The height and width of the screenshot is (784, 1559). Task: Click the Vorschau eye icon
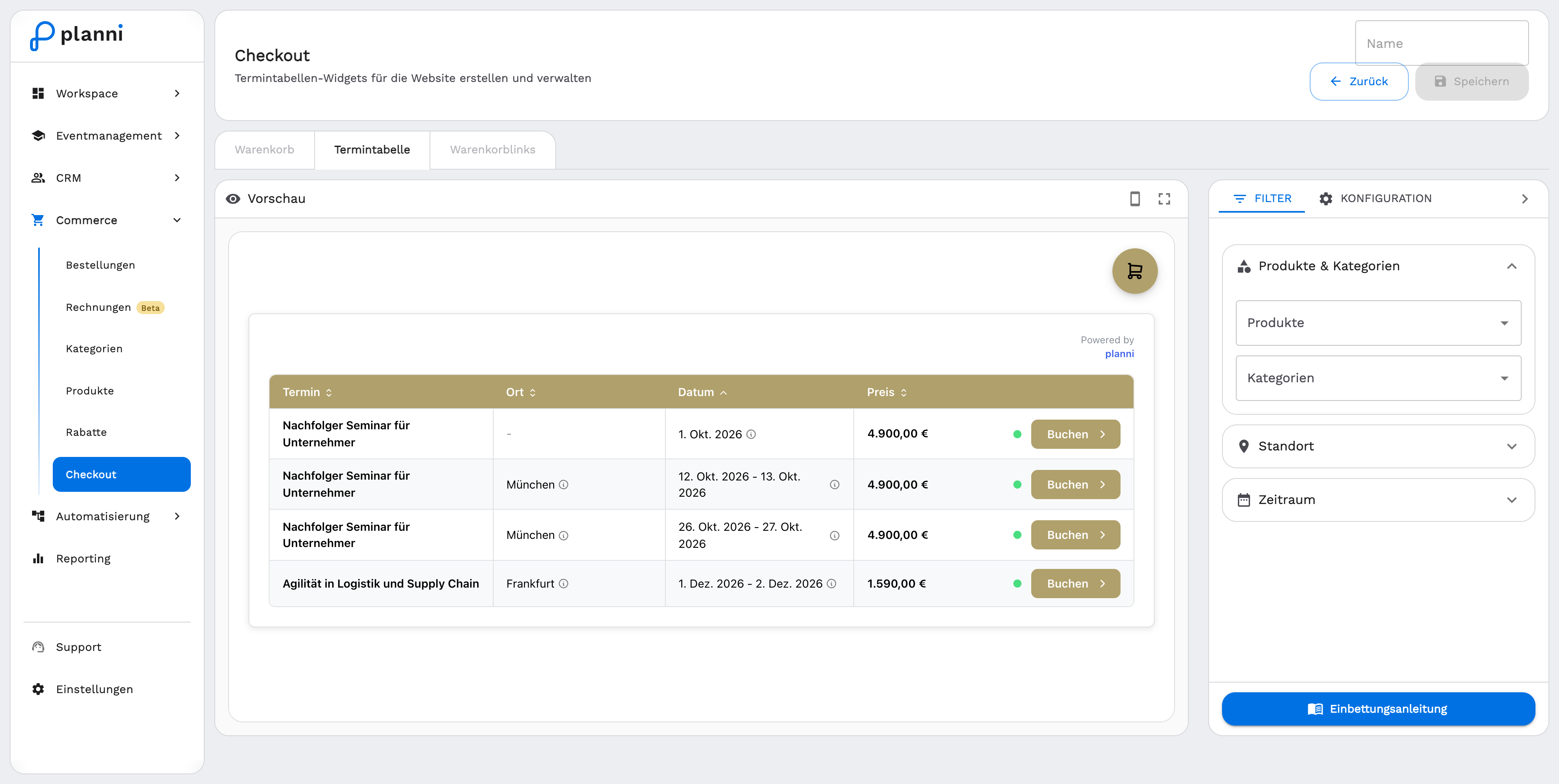[x=233, y=198]
